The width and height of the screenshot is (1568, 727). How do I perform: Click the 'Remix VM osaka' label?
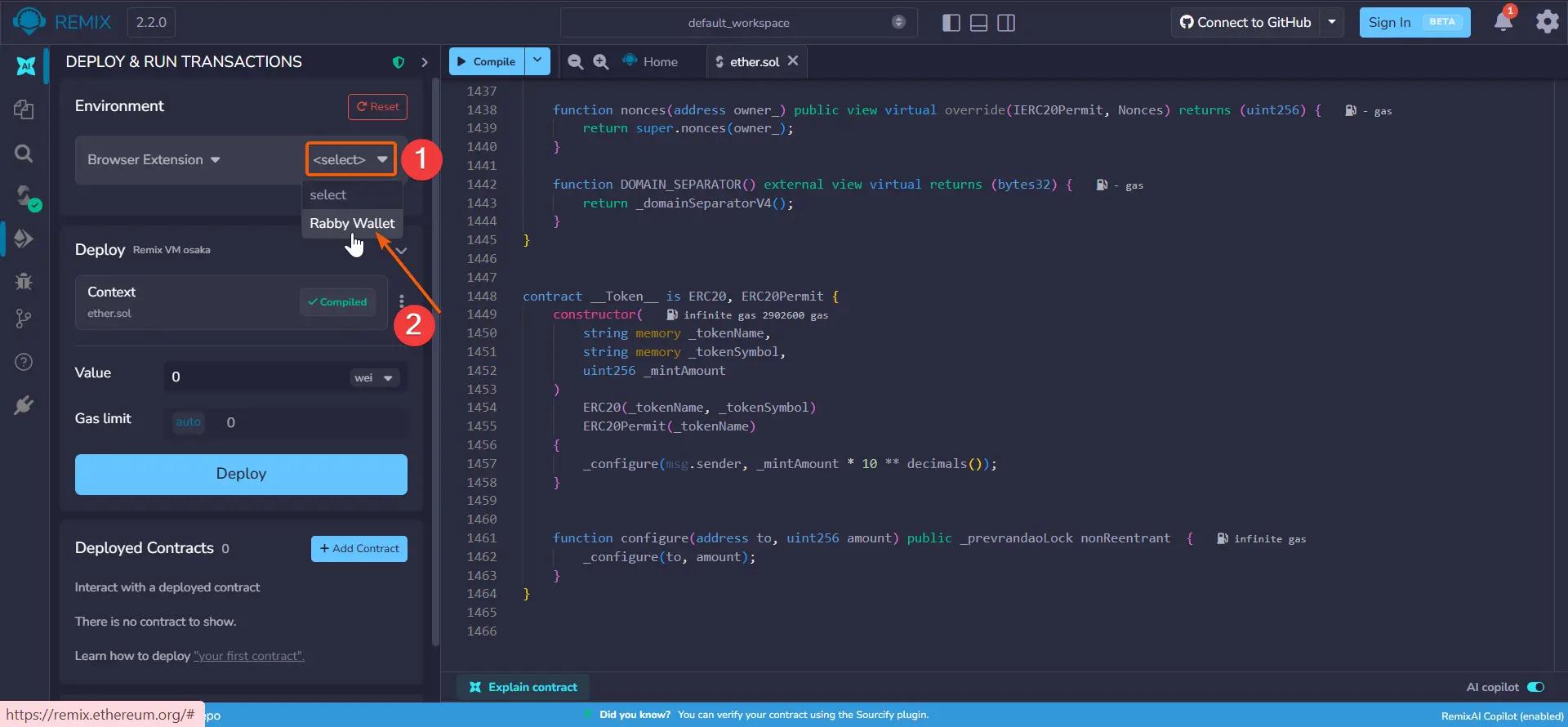pyautogui.click(x=171, y=250)
